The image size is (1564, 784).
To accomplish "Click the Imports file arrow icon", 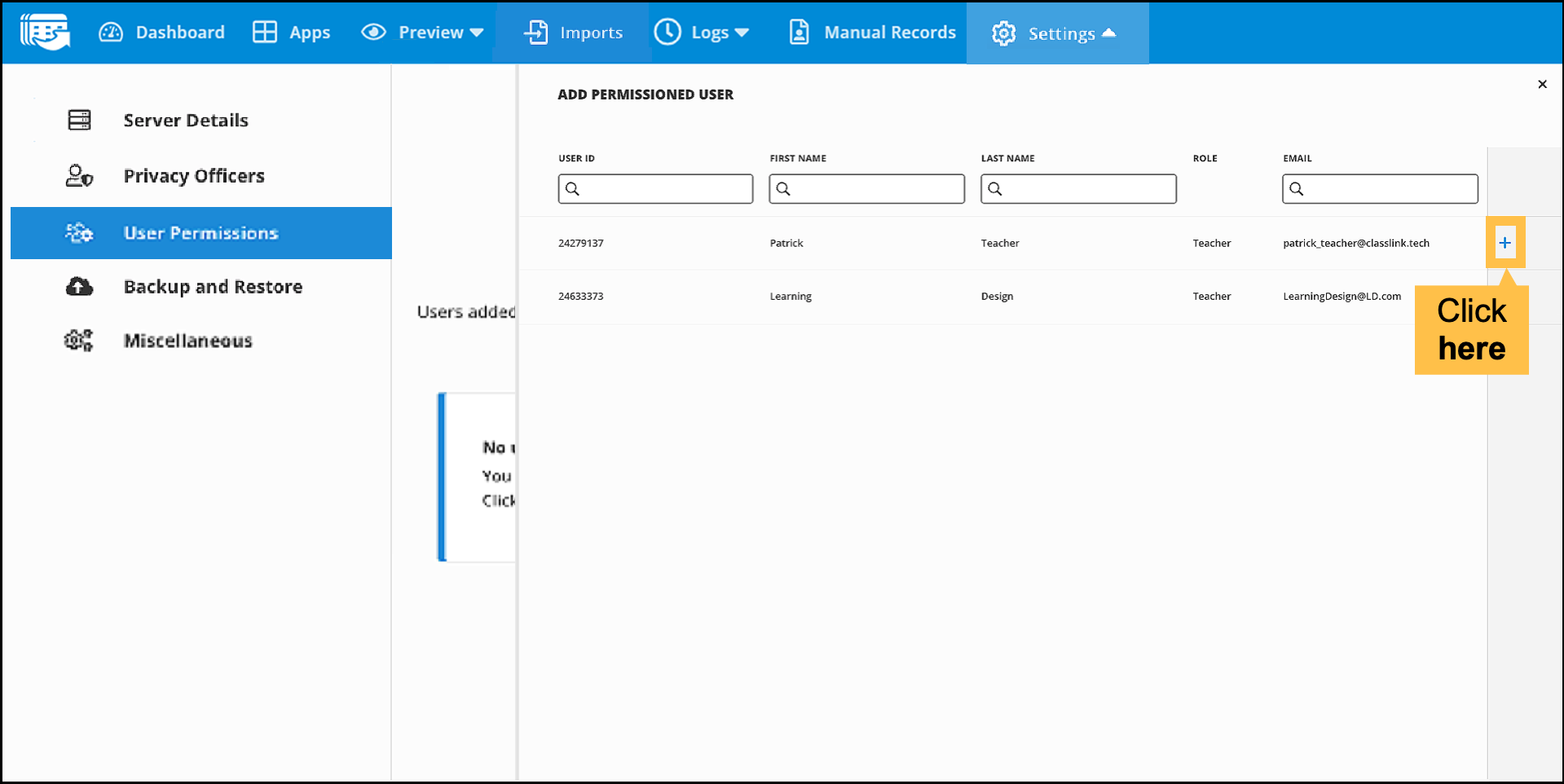I will (535, 33).
